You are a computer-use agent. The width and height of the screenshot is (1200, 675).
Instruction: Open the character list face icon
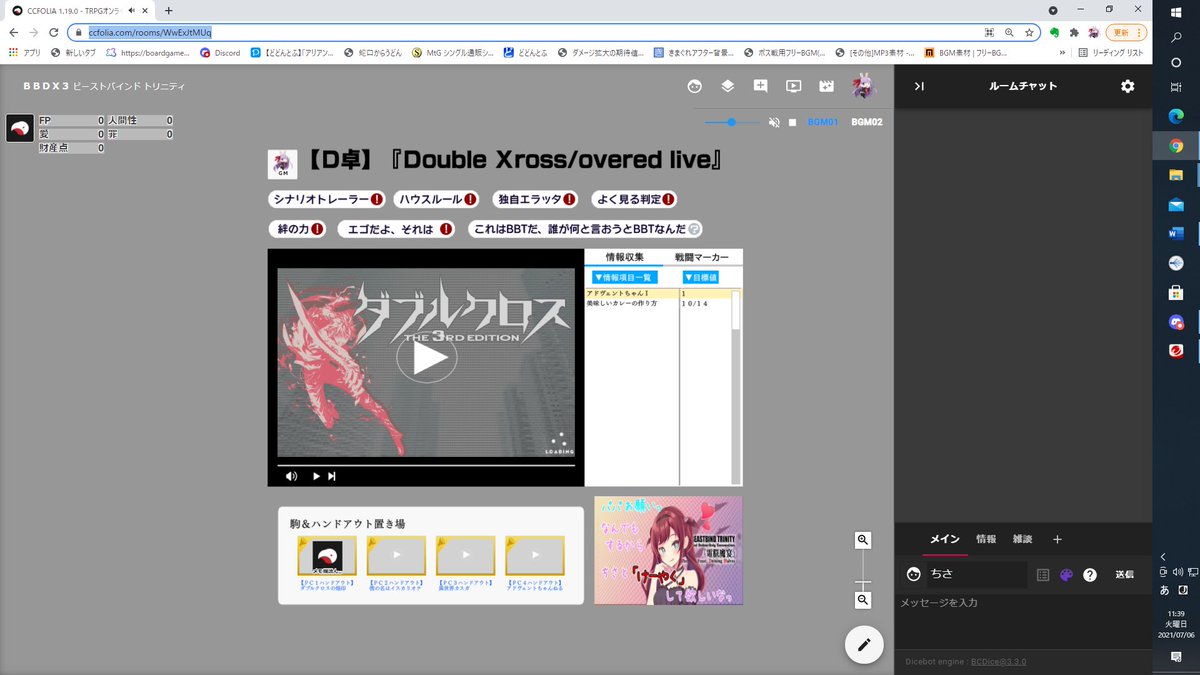(x=695, y=86)
